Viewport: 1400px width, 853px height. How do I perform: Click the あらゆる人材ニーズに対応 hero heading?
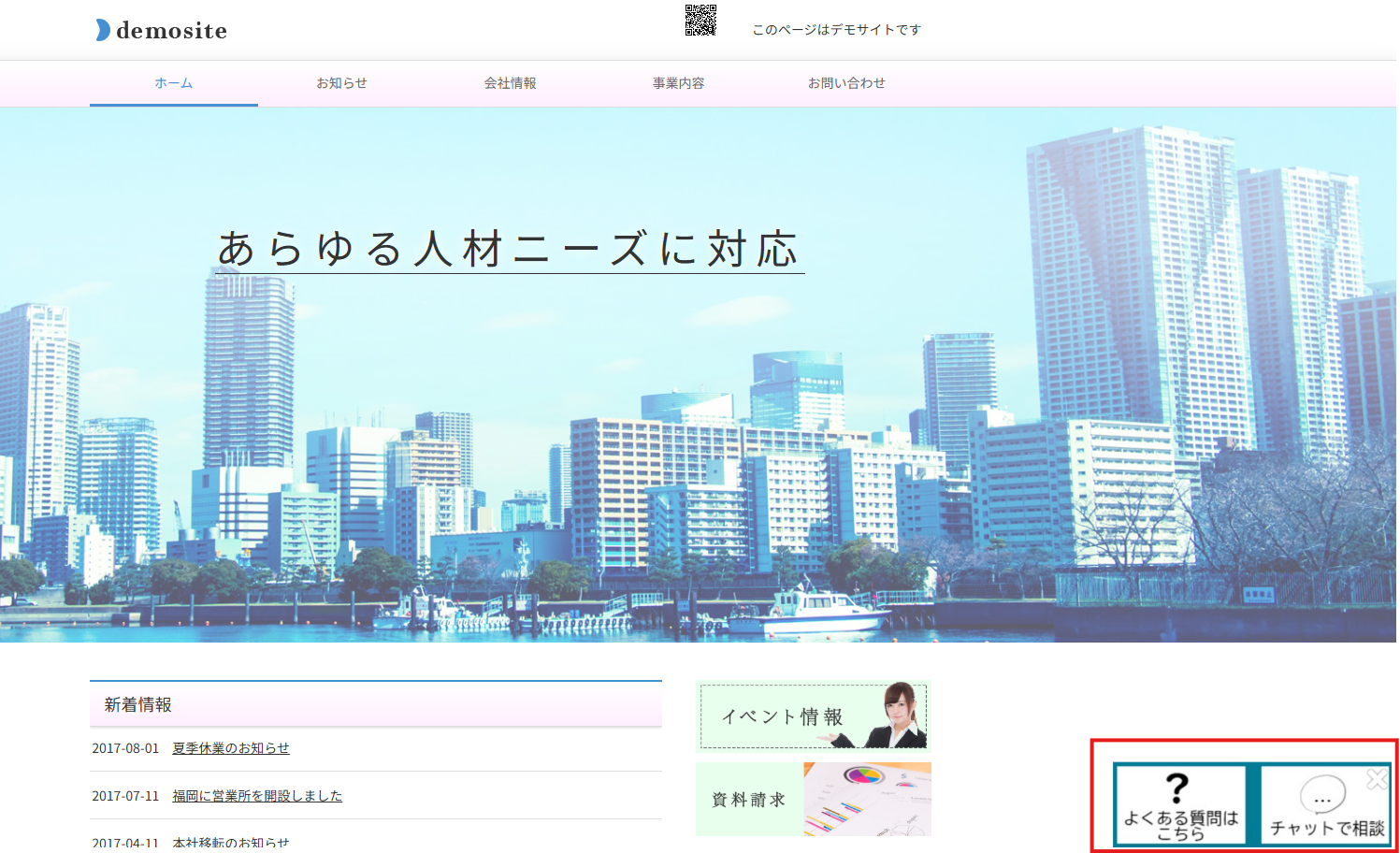[508, 250]
